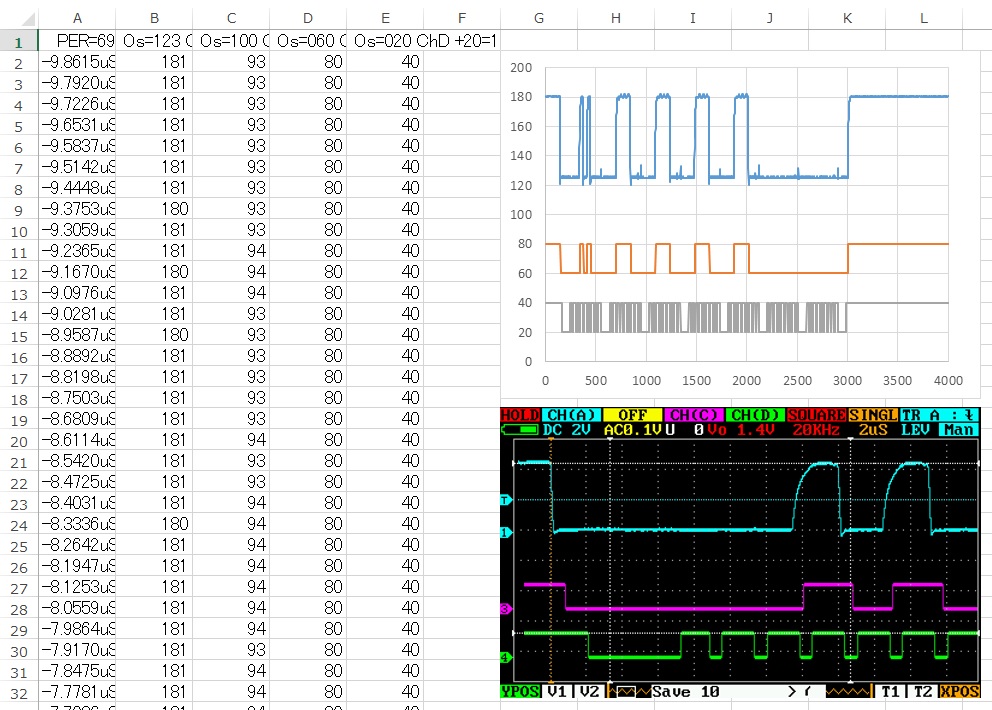Click the XPOS indicator at bottom
The image size is (992, 710).
pyautogui.click(x=960, y=692)
